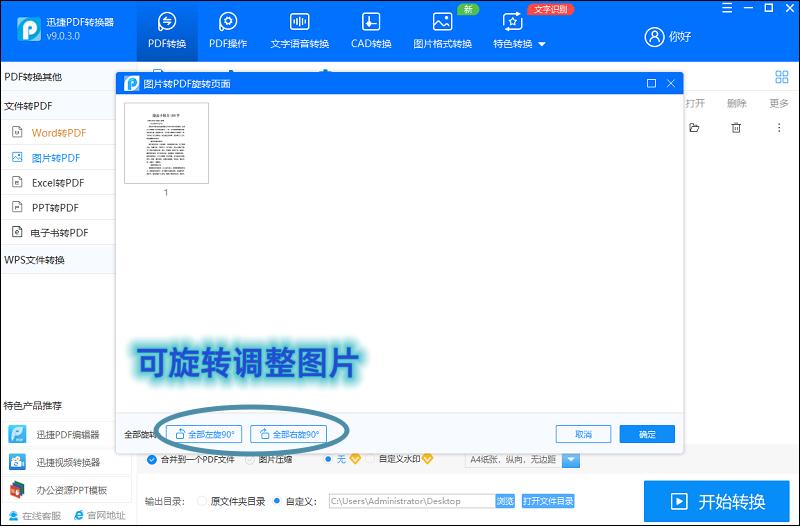This screenshot has height=527, width=800.
Task: Open the A4纸张 page size dropdown
Action: 571,460
